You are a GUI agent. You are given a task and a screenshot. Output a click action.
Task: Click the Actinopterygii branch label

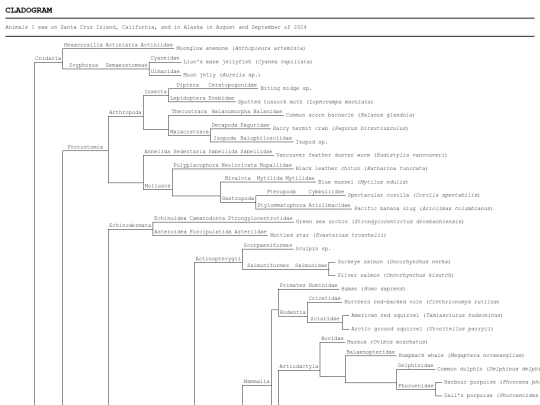tap(218, 259)
